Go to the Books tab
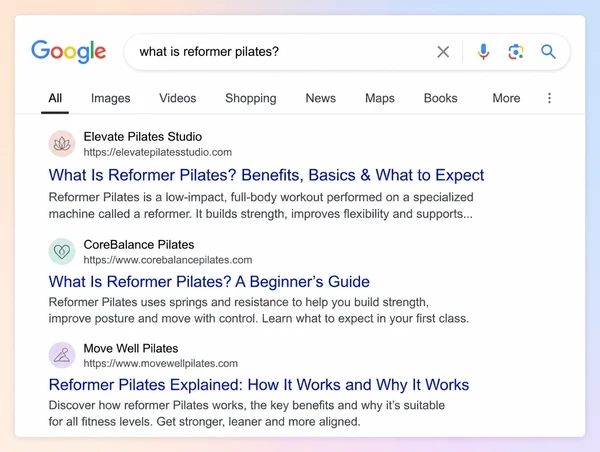This screenshot has width=600, height=452. (440, 98)
